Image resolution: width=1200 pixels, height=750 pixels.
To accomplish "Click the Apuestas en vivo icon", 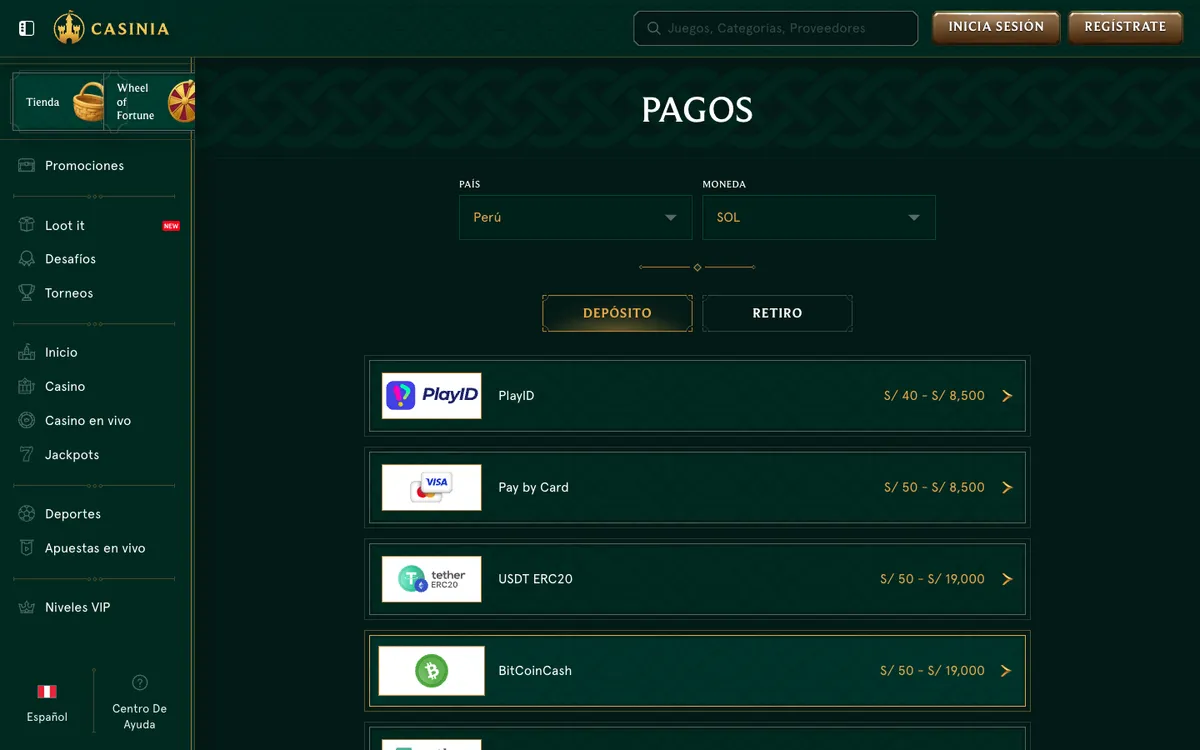I will (x=27, y=547).
